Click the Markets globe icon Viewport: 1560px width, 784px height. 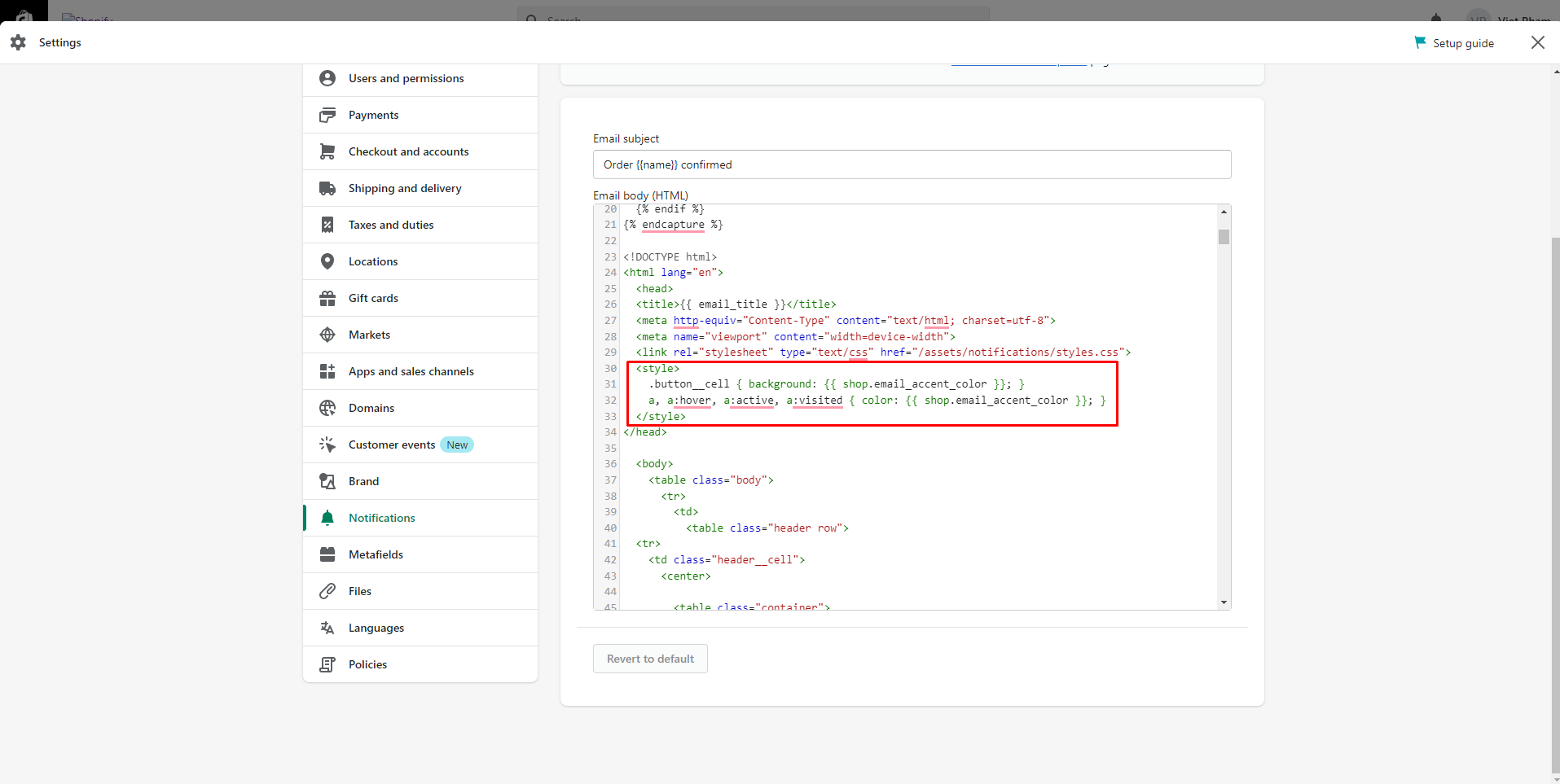327,335
